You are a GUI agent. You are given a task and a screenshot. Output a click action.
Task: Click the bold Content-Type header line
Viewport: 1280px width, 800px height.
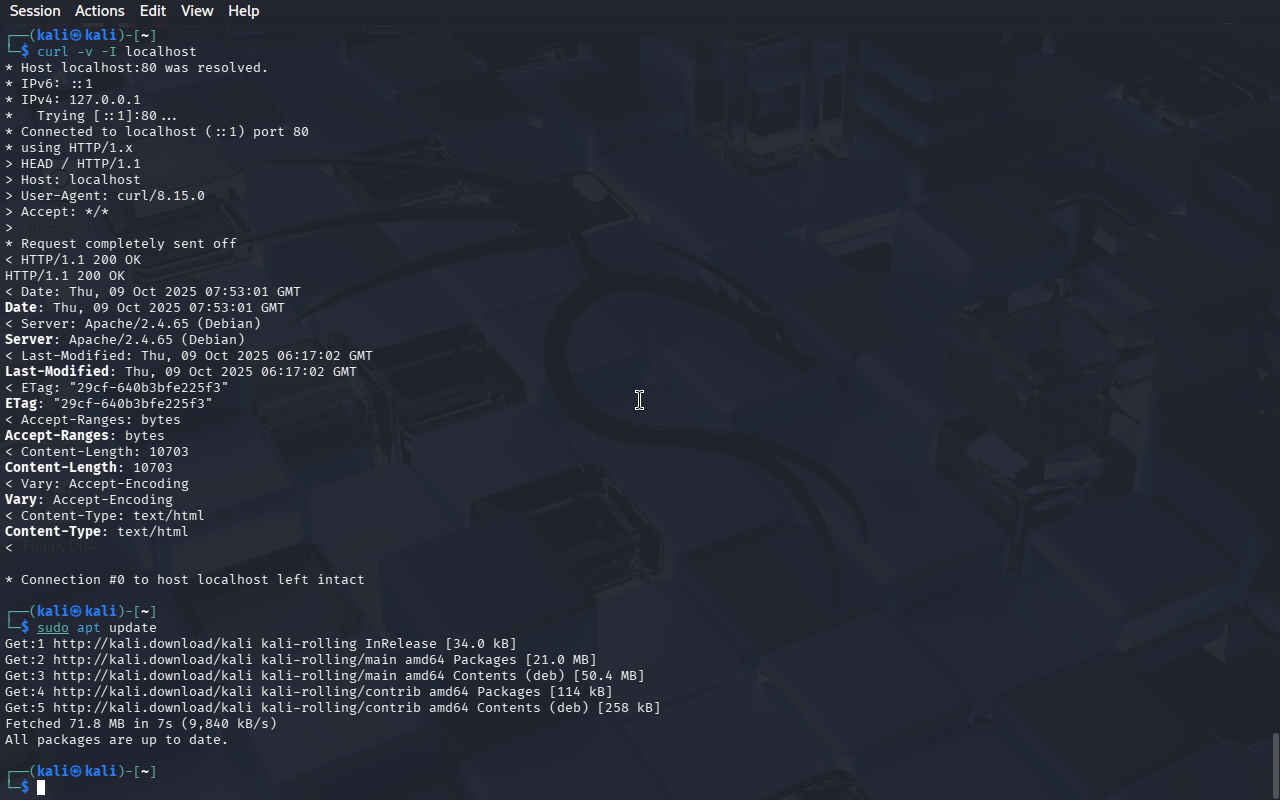[97, 532]
